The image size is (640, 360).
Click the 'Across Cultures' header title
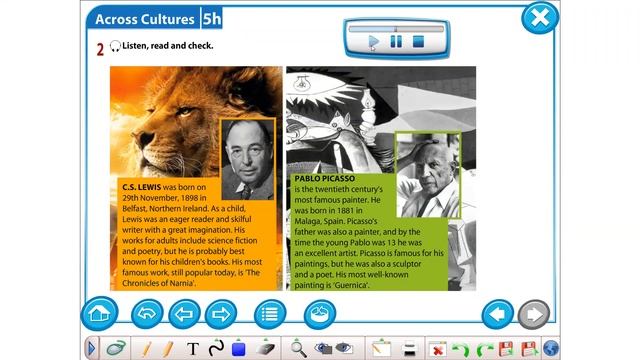tap(144, 19)
